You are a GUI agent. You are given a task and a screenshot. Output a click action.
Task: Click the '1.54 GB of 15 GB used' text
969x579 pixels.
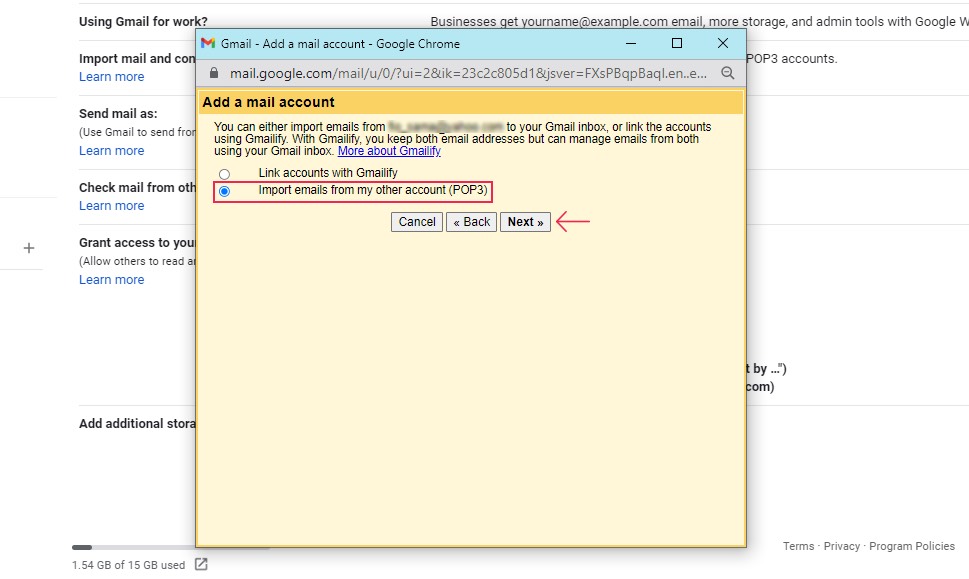click(129, 565)
